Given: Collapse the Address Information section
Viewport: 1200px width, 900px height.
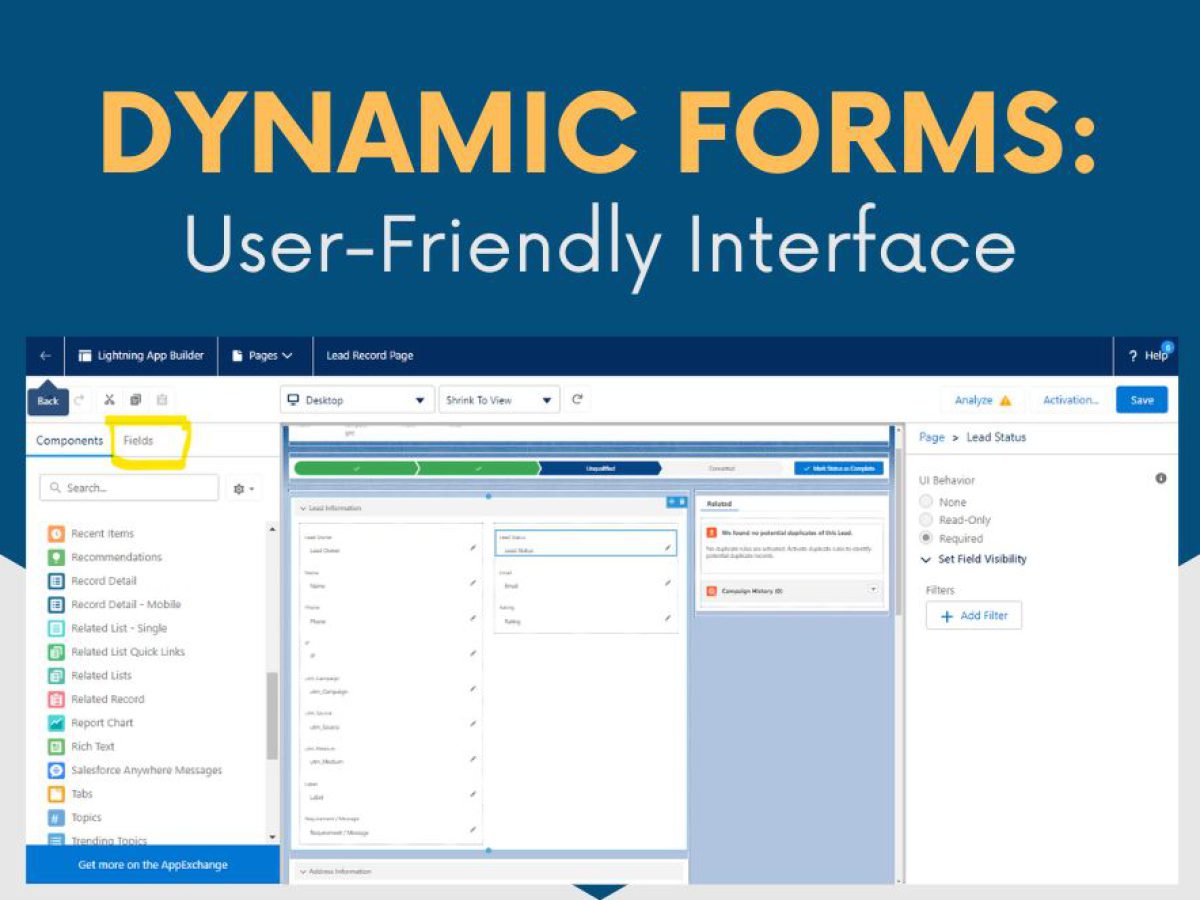Looking at the screenshot, I should [x=304, y=872].
